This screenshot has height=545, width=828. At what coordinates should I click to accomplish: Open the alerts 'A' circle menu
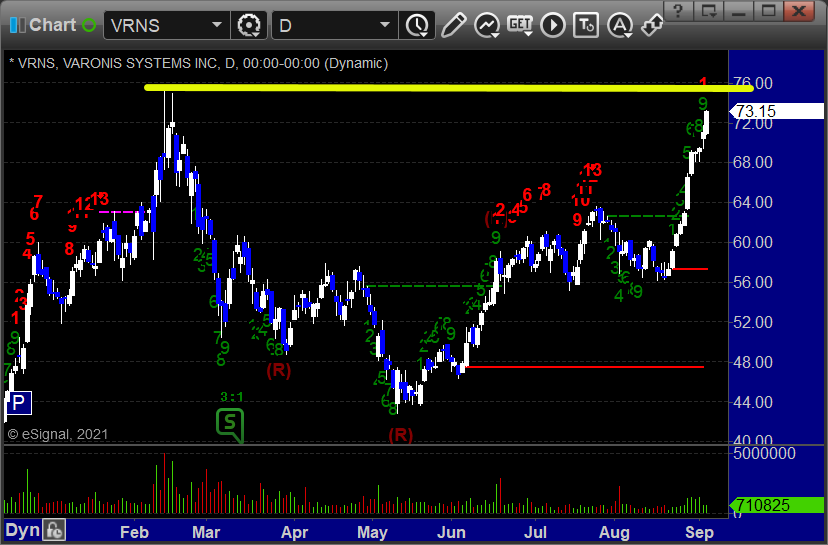(x=620, y=25)
